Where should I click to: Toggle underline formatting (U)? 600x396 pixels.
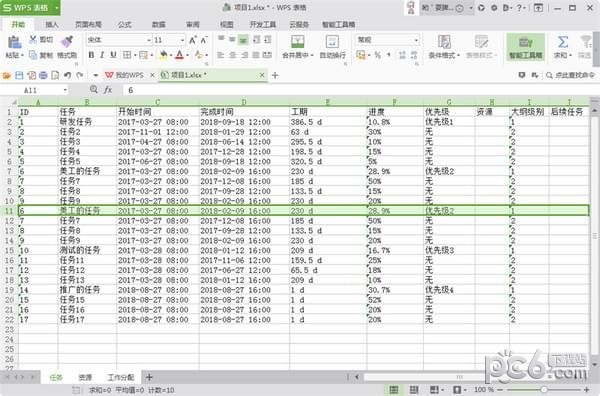tap(113, 55)
